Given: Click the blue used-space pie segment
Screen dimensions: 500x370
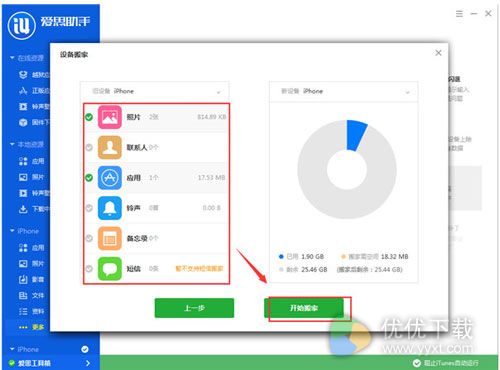Looking at the screenshot, I should (356, 135).
